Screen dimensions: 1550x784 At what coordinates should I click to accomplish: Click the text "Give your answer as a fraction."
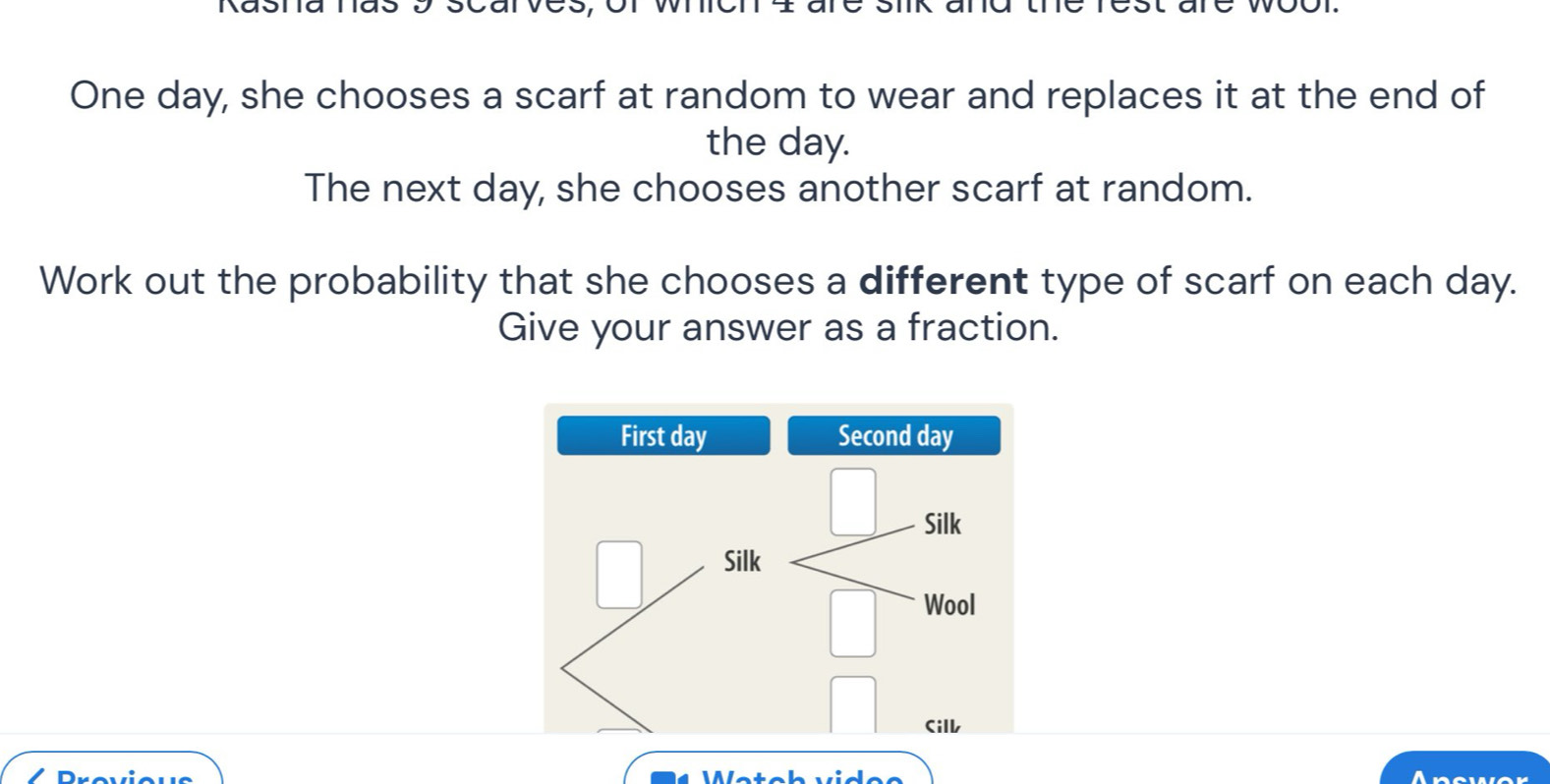pos(778,327)
